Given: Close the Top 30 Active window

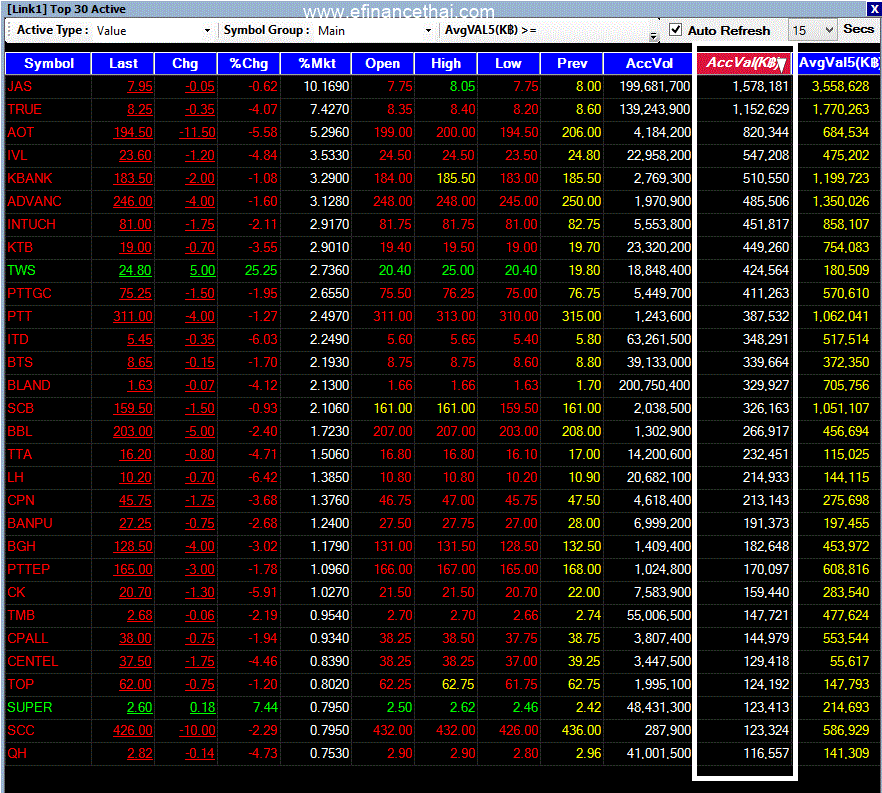Looking at the screenshot, I should 874,8.
